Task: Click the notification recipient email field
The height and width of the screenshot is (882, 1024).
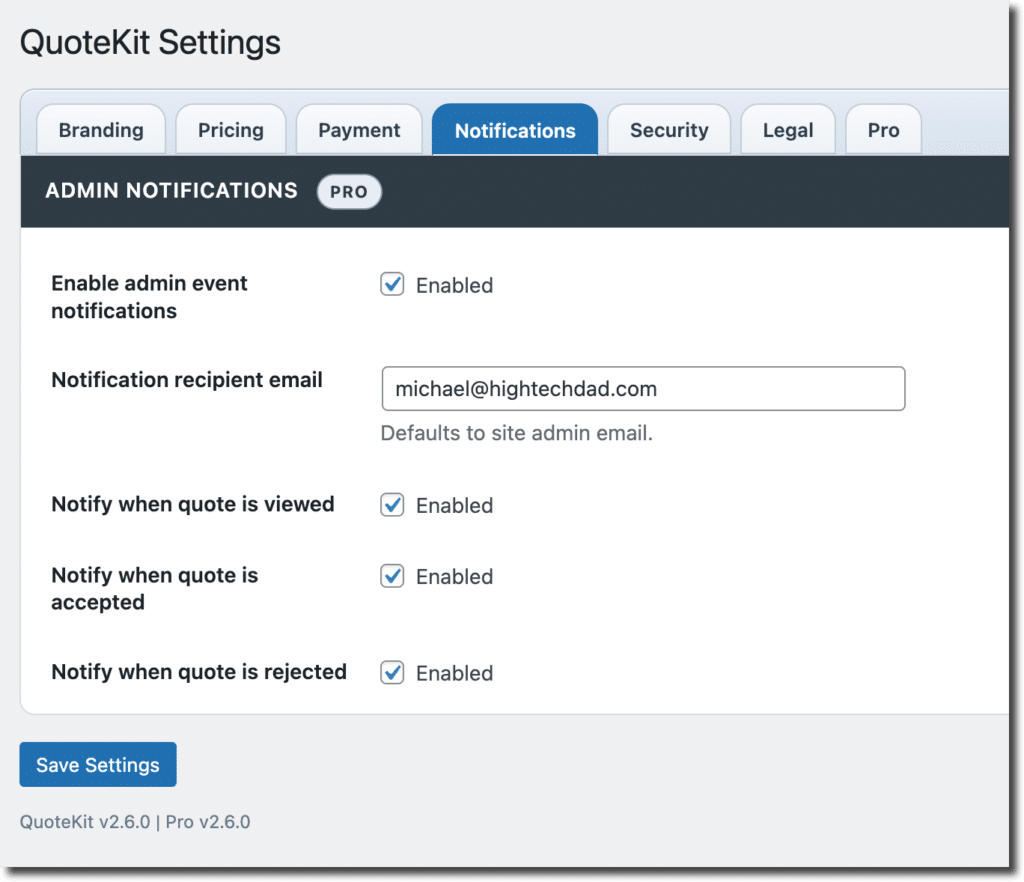Action: click(x=643, y=389)
